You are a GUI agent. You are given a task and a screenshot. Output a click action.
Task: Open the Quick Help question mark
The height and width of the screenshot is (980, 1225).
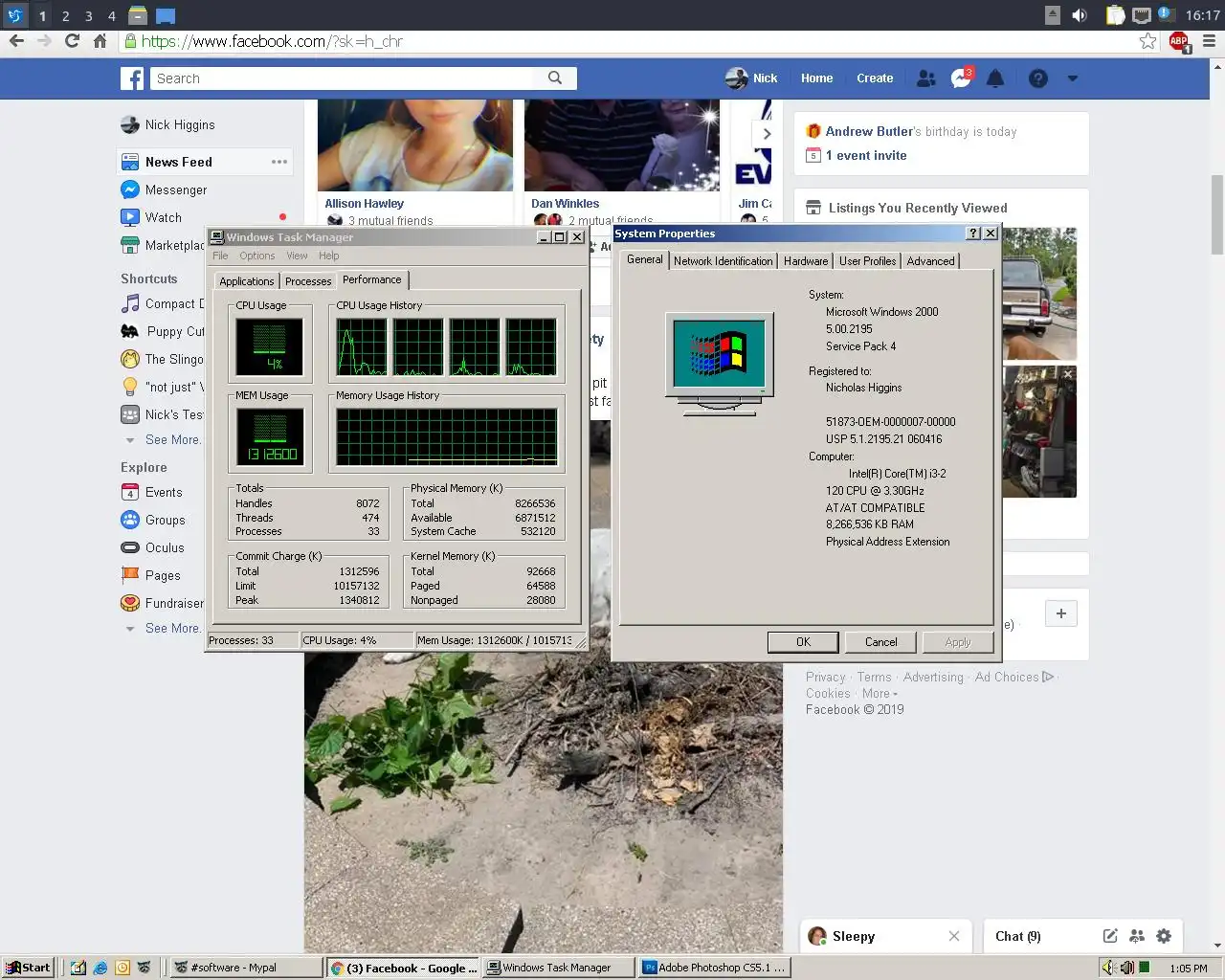point(1037,78)
